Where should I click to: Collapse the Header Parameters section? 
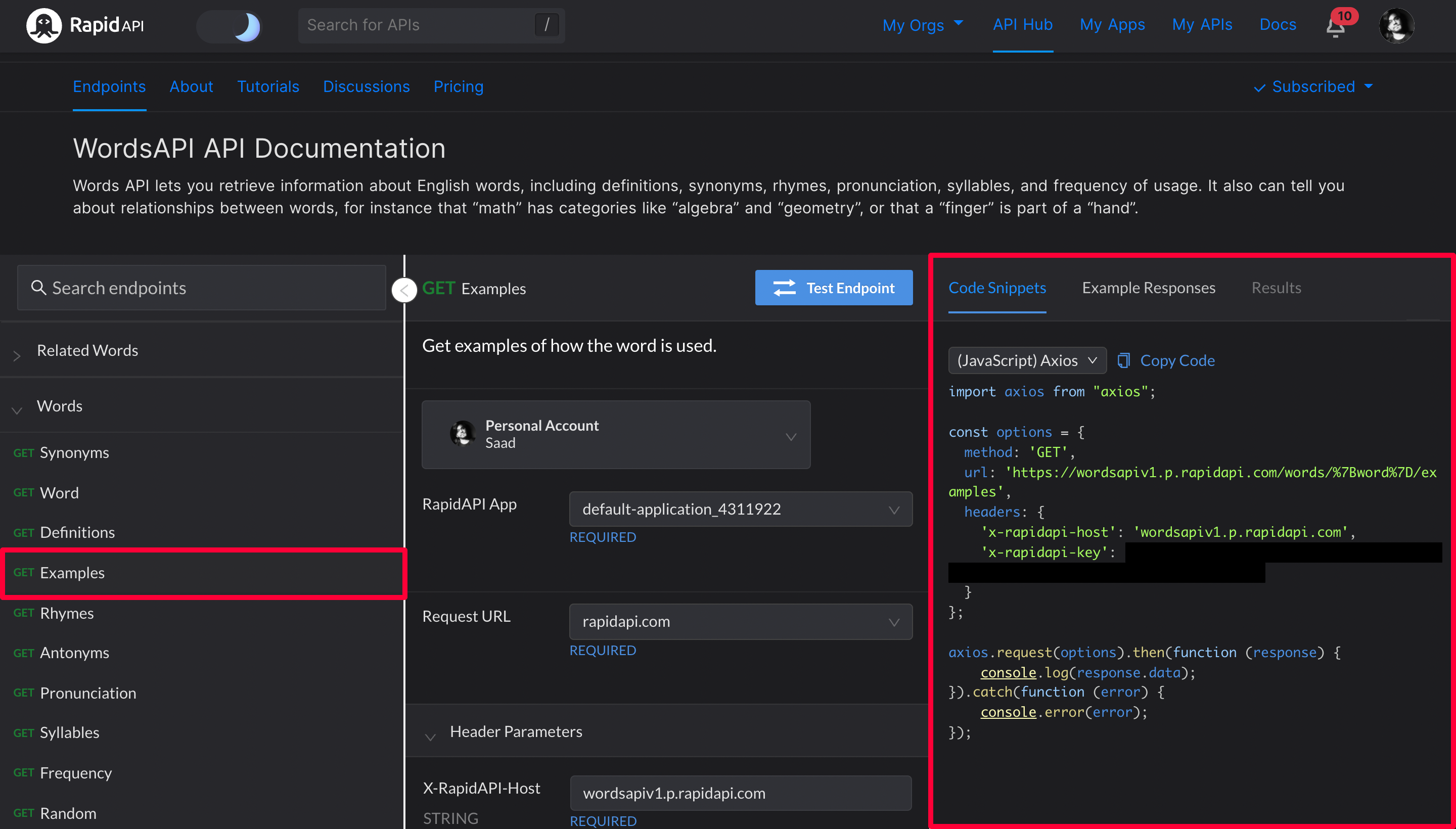[430, 734]
